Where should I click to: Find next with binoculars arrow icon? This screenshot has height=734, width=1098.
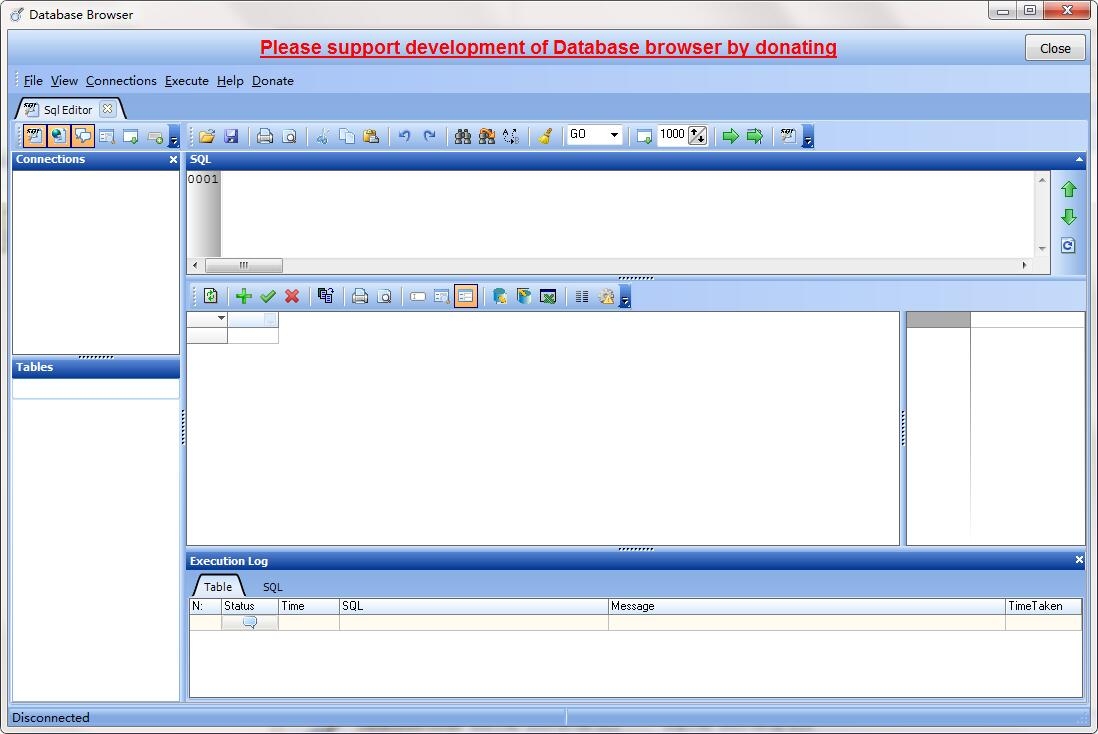[x=487, y=136]
